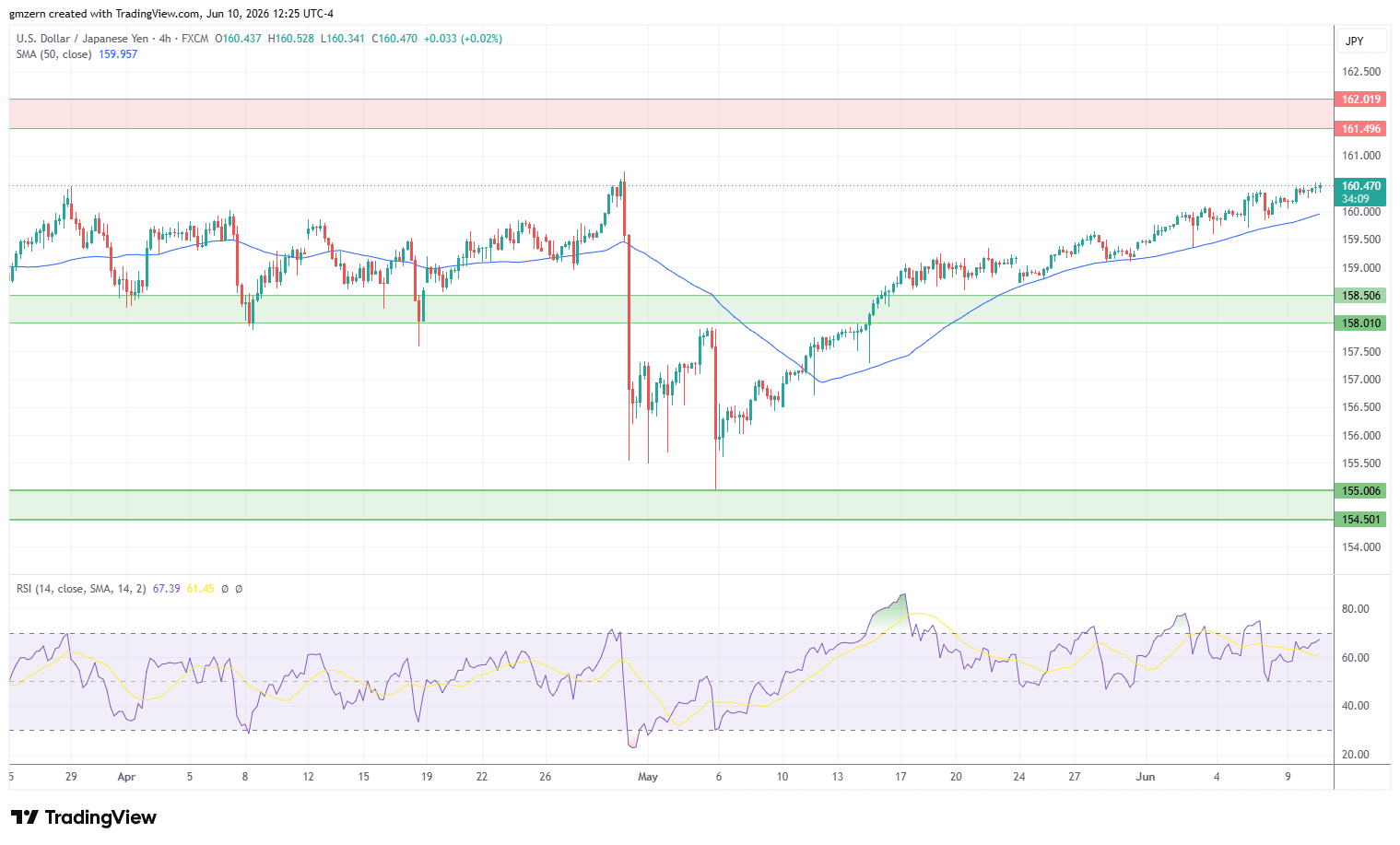Click the Jun label on time axis
The width and height of the screenshot is (1400, 845).
click(1146, 777)
